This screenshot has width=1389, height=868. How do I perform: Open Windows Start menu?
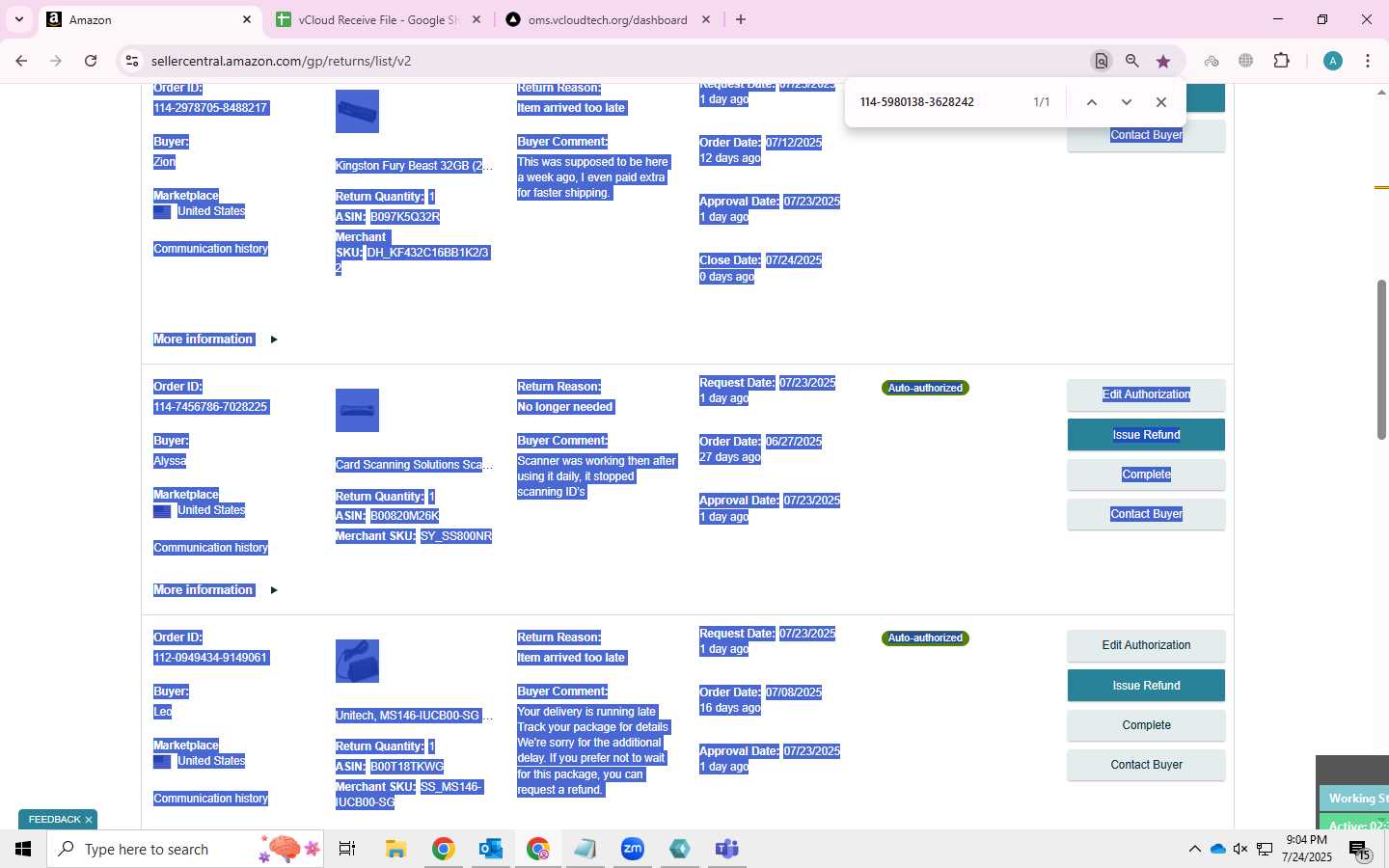(x=23, y=849)
